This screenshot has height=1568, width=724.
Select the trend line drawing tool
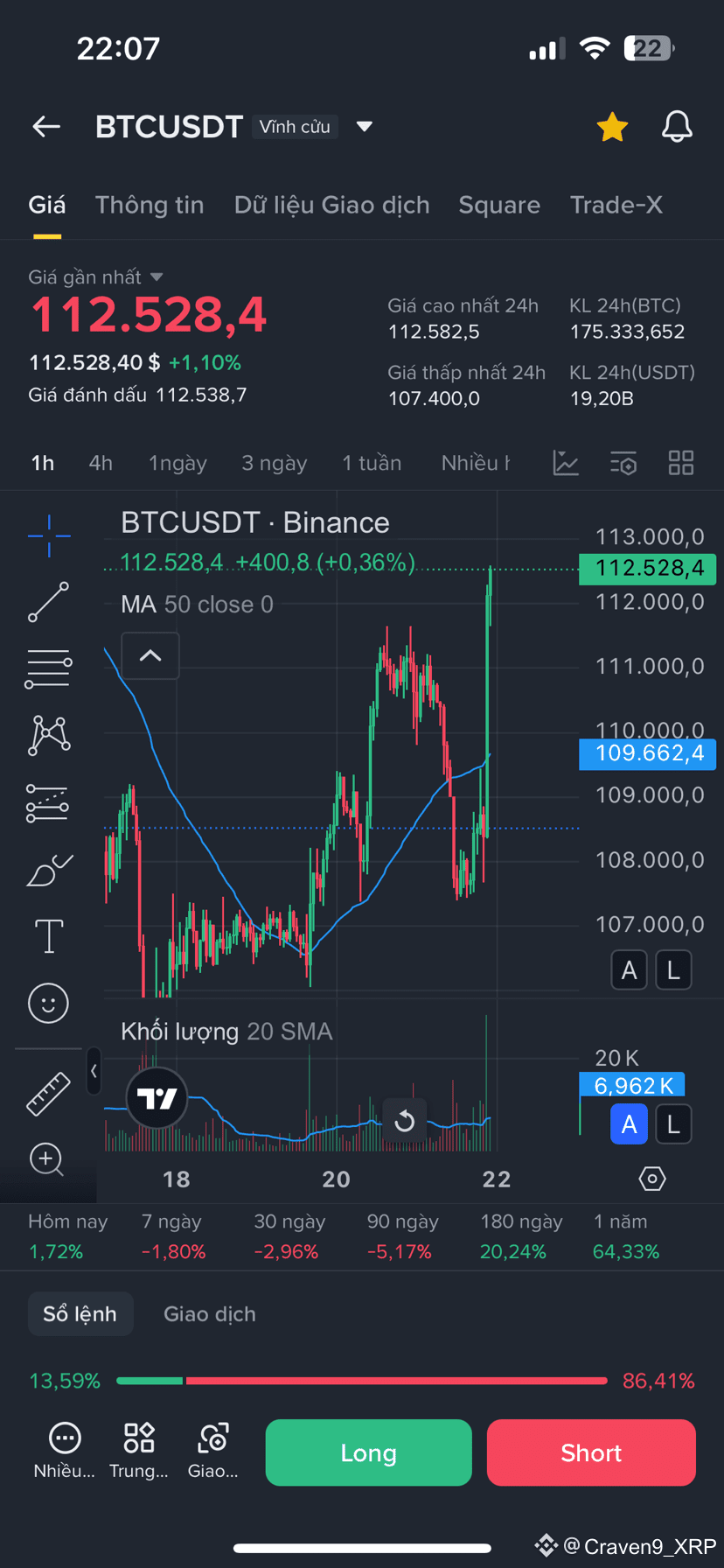49,602
